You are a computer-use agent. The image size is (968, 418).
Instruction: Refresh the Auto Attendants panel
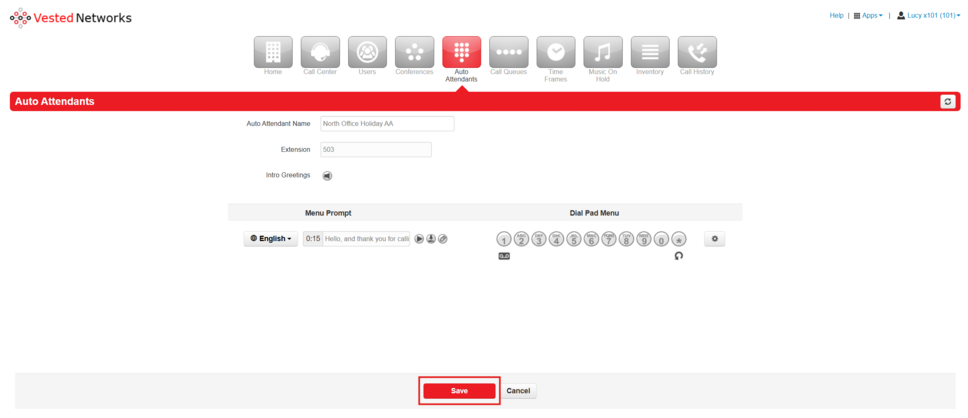click(x=947, y=102)
